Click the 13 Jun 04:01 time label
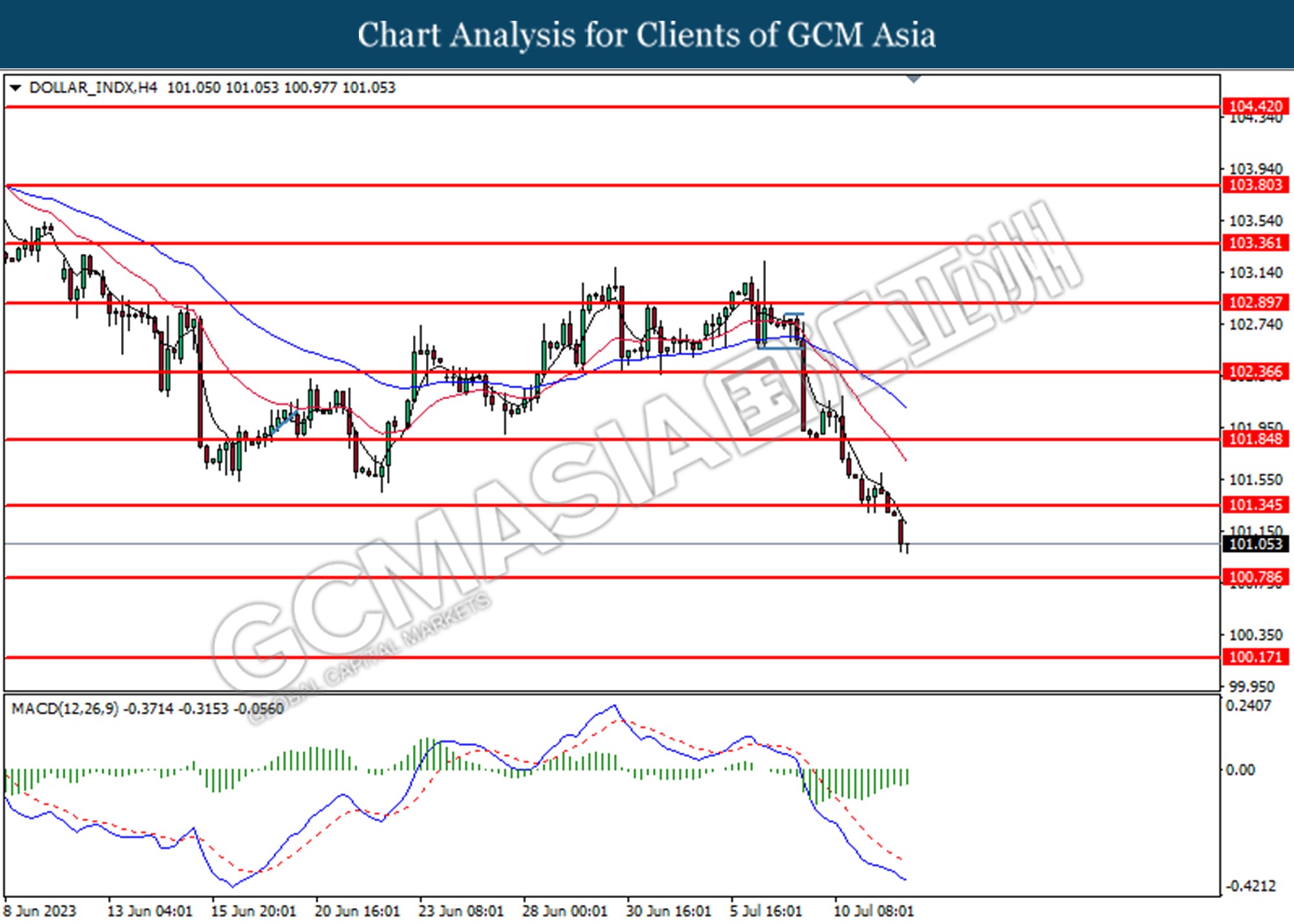This screenshot has width=1294, height=924. pos(149,912)
